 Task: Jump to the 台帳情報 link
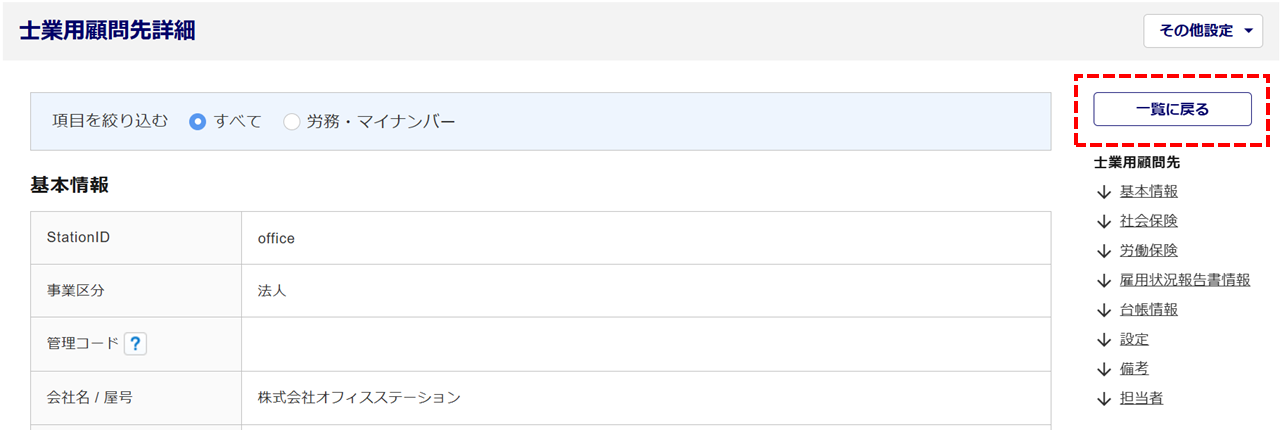[x=1148, y=310]
